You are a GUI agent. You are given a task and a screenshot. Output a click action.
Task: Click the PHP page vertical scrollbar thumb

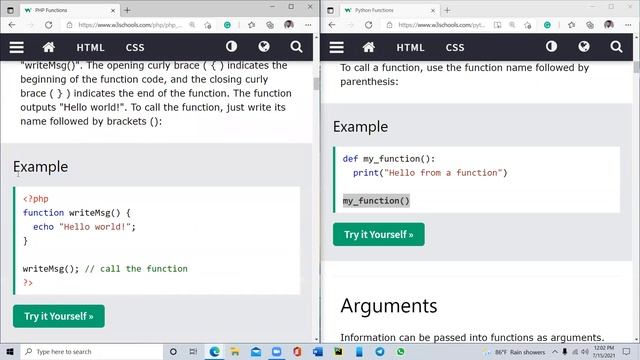(x=316, y=84)
